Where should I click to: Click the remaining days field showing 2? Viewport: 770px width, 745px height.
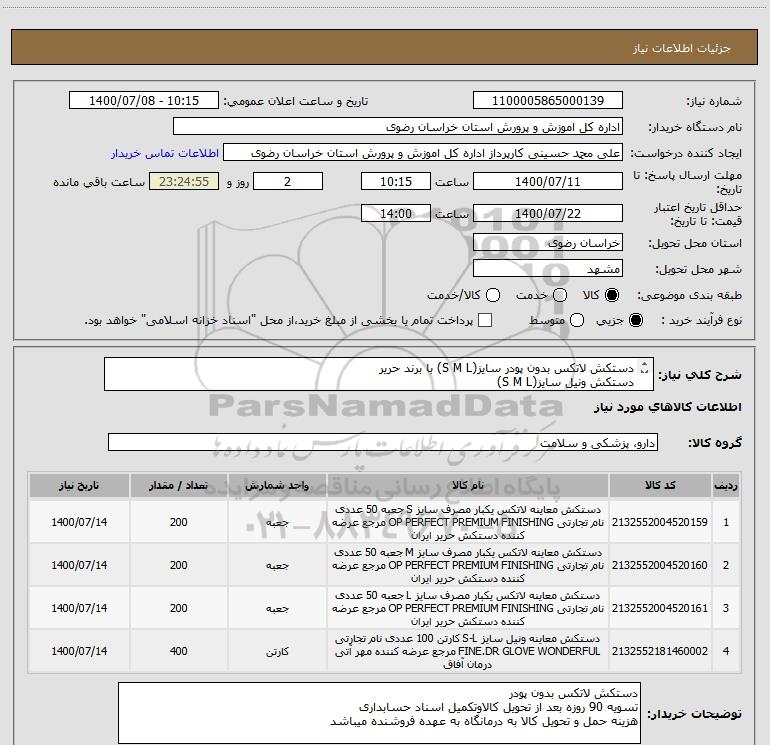click(288, 182)
